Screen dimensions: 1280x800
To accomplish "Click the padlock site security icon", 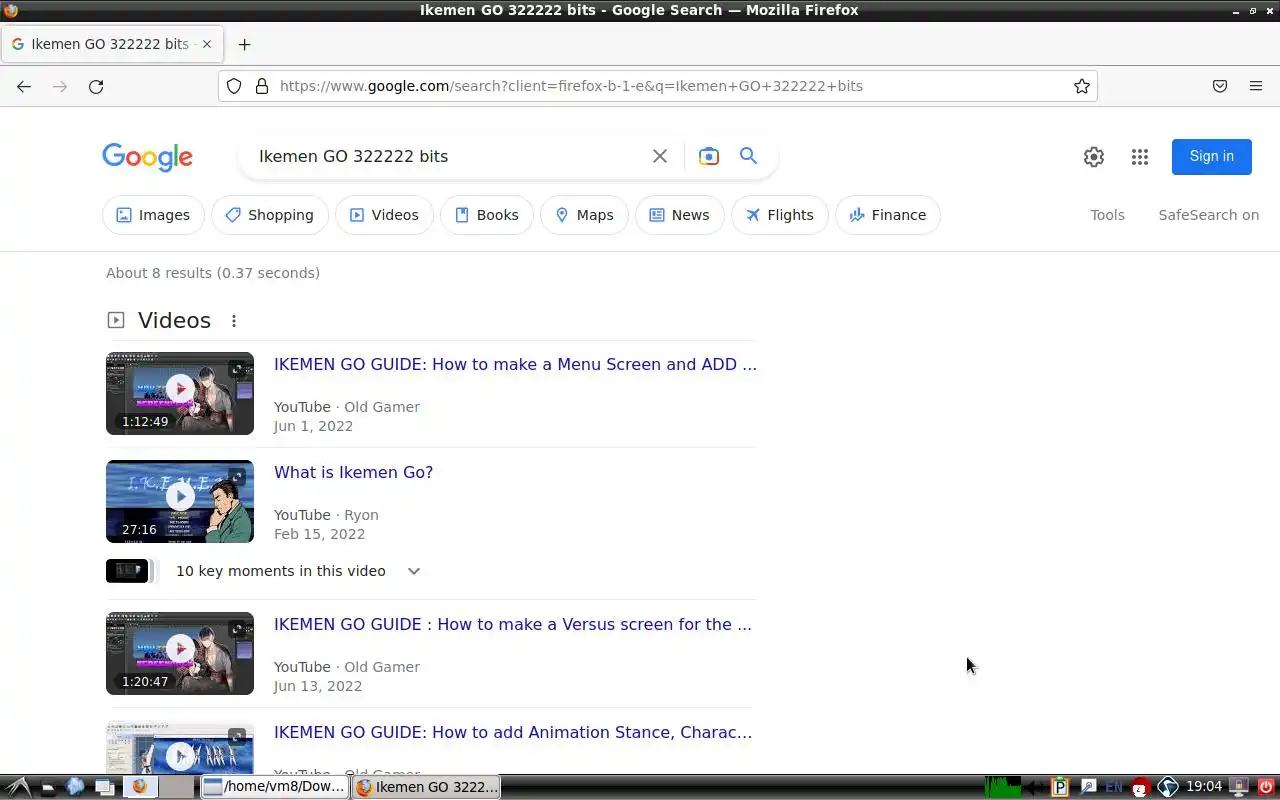I will tap(262, 86).
